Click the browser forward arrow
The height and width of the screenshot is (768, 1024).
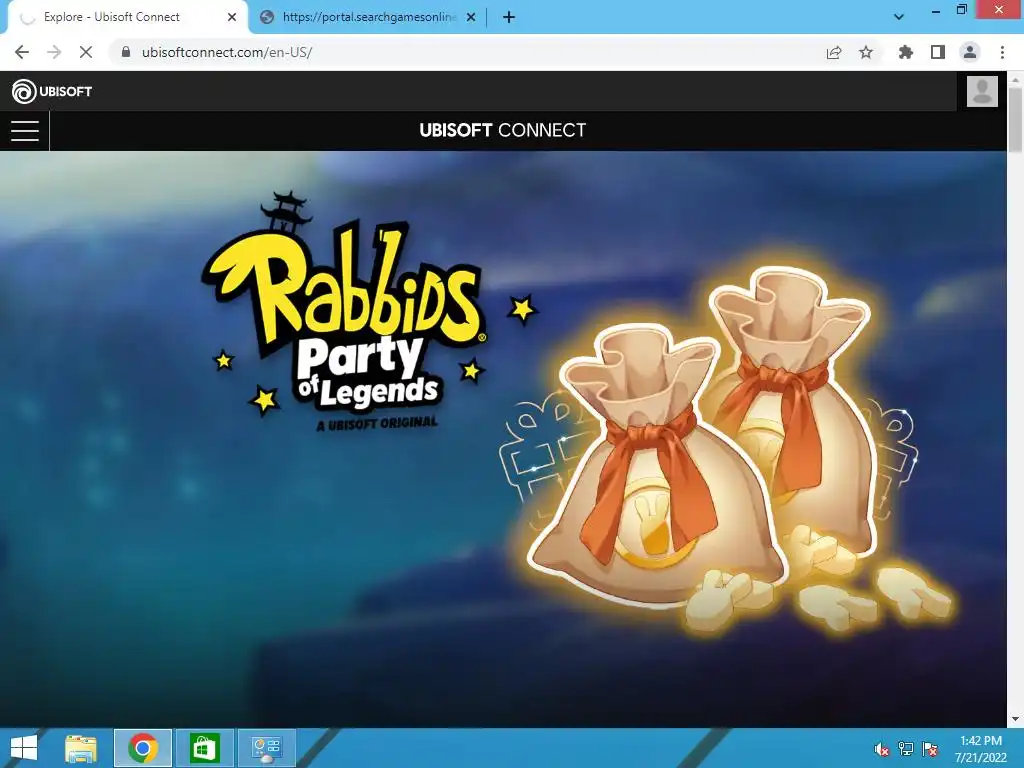[x=54, y=52]
